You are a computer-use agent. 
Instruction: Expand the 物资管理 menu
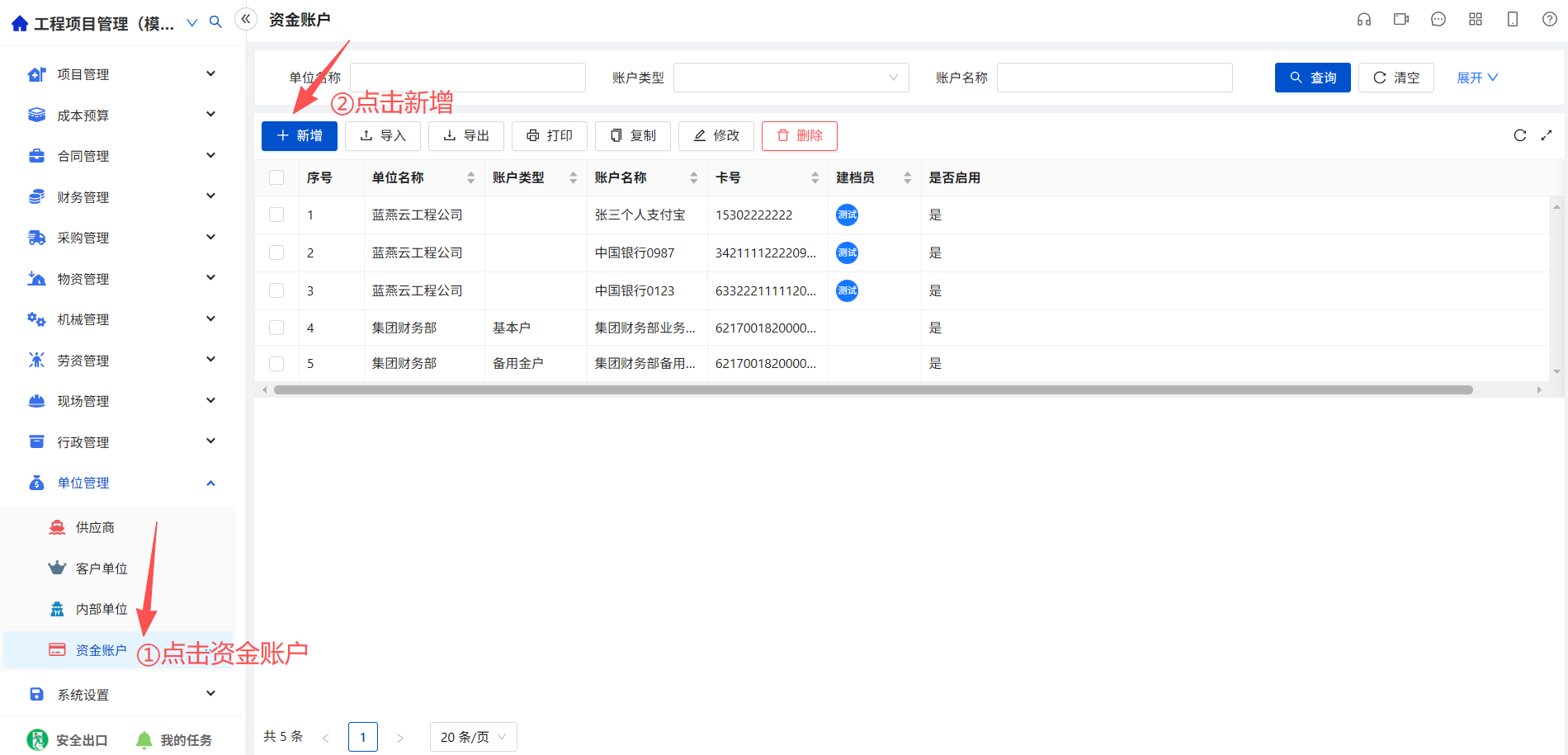[x=210, y=277]
